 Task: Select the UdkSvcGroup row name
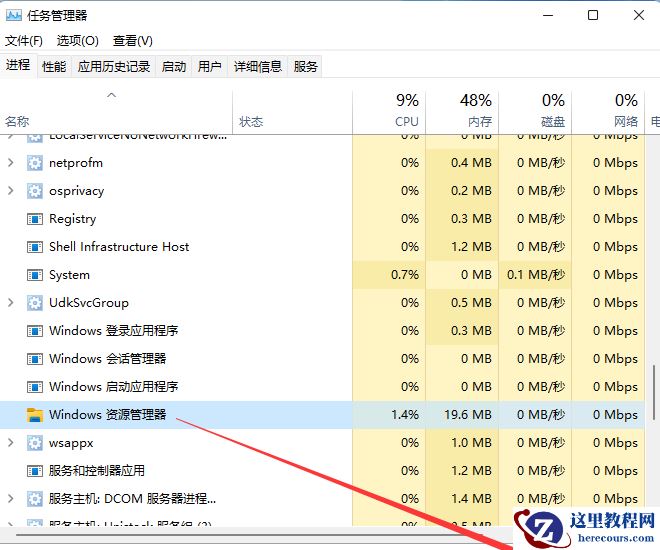point(89,303)
